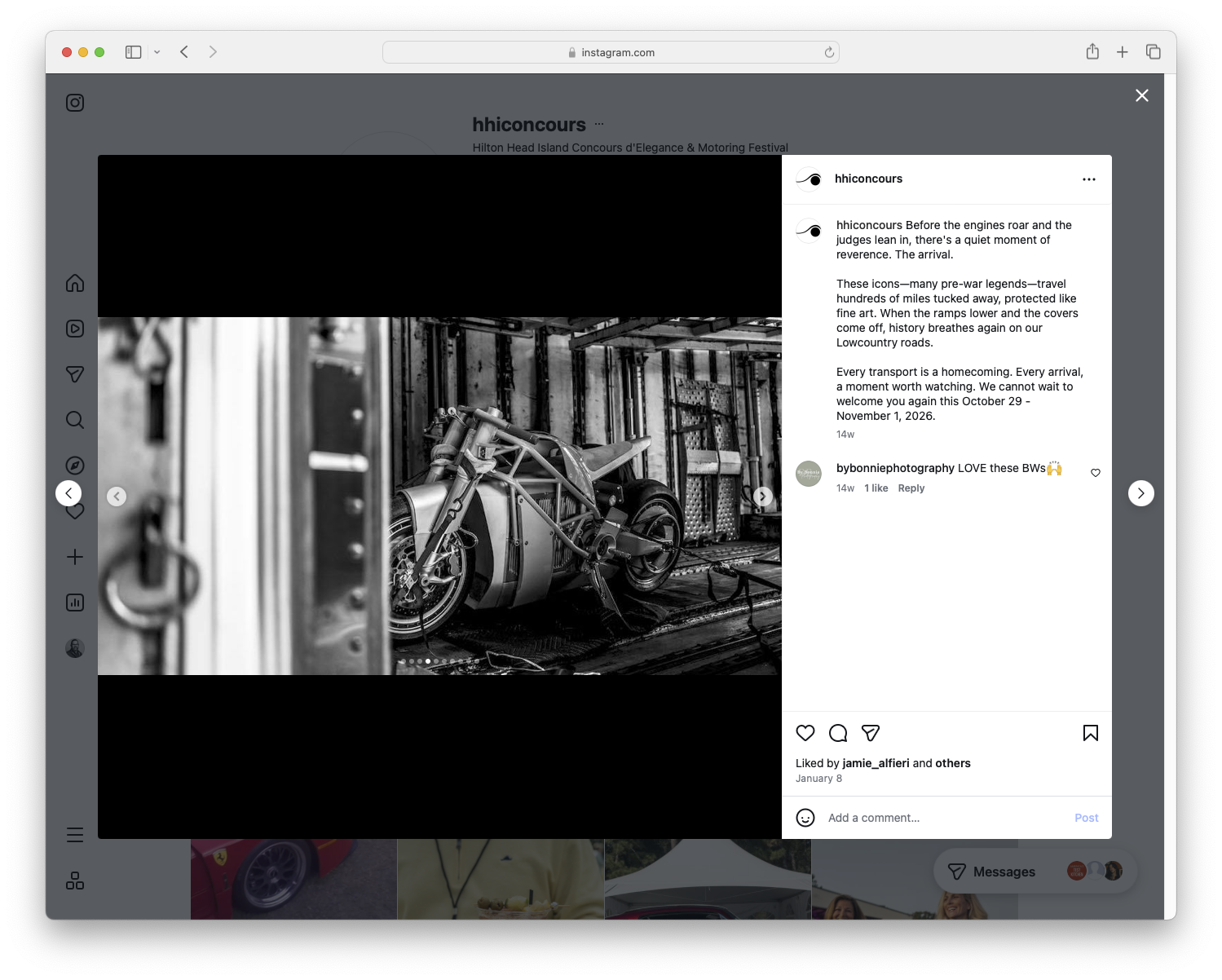Open the insights chart icon
This screenshot has height=980, width=1222.
coord(75,603)
